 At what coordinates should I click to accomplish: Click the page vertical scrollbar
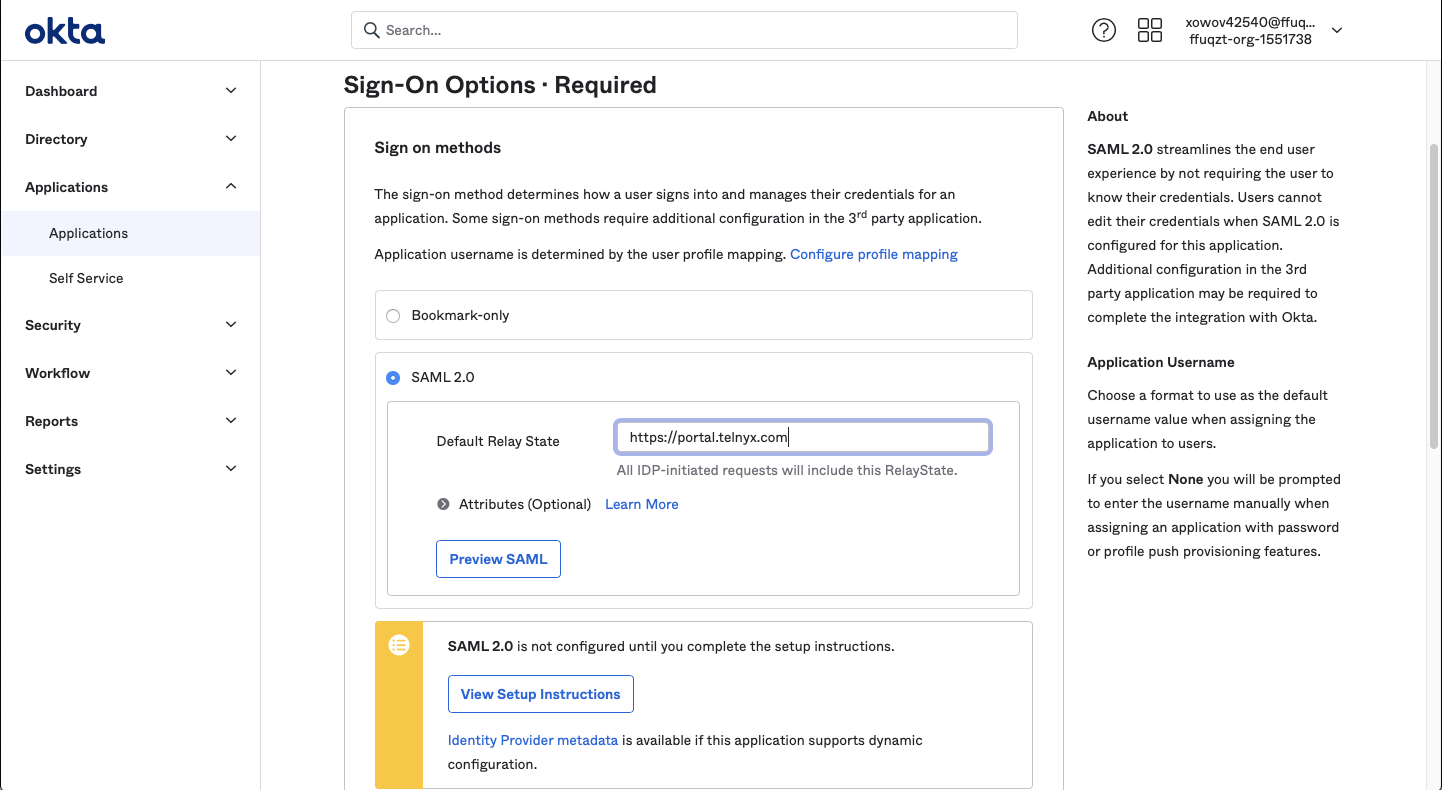1434,295
